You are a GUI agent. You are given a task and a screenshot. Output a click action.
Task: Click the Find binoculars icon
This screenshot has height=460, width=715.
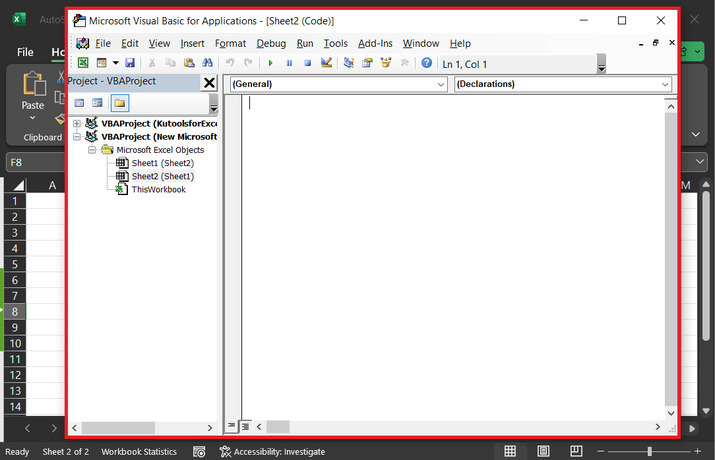pos(208,63)
